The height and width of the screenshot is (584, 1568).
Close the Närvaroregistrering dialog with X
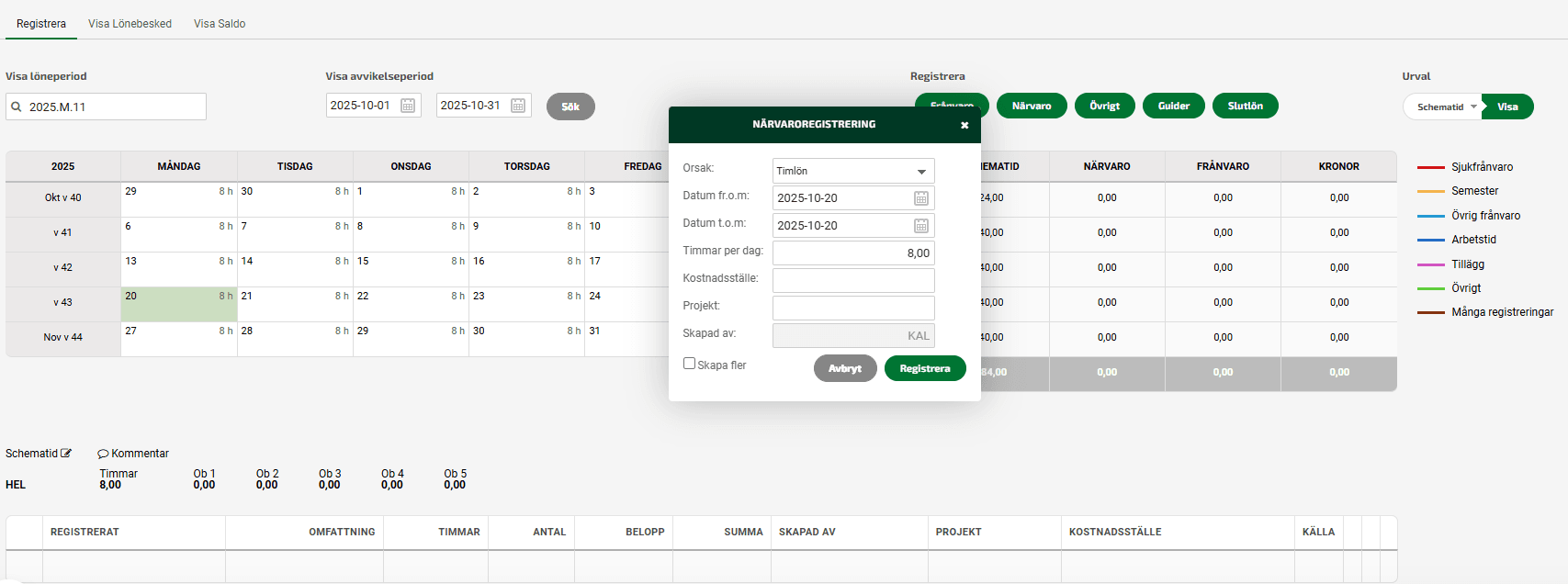[964, 125]
